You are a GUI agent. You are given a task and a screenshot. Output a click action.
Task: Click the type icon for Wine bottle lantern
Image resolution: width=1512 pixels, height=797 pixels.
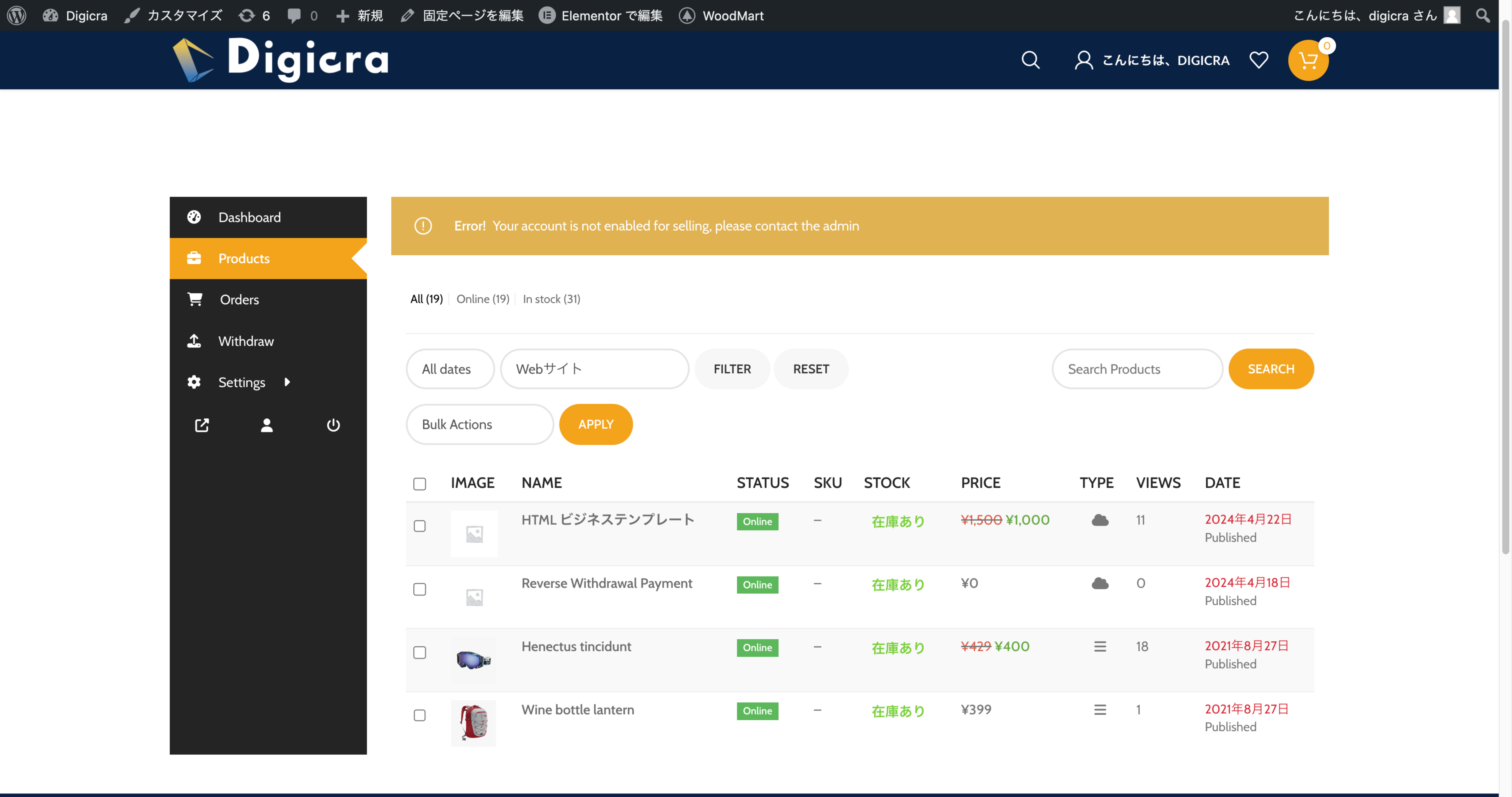click(1100, 710)
